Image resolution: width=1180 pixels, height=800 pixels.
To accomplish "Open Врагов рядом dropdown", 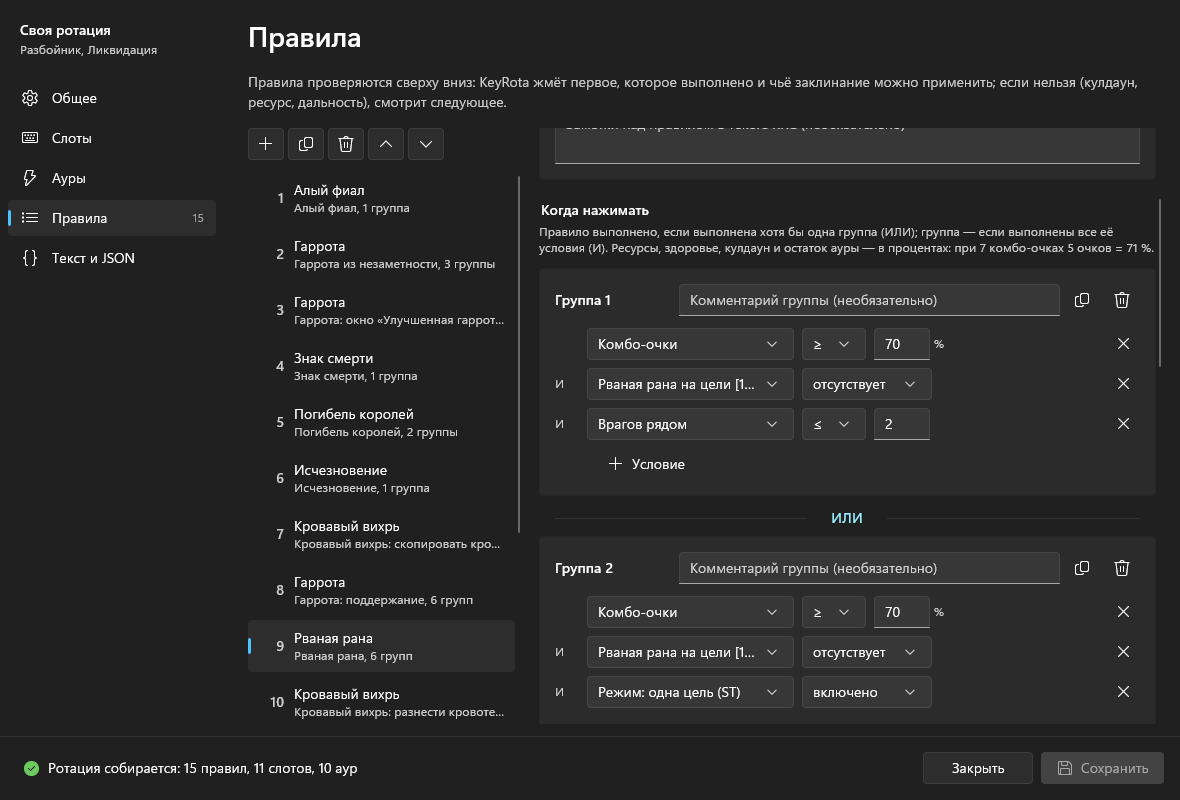I will (x=690, y=424).
